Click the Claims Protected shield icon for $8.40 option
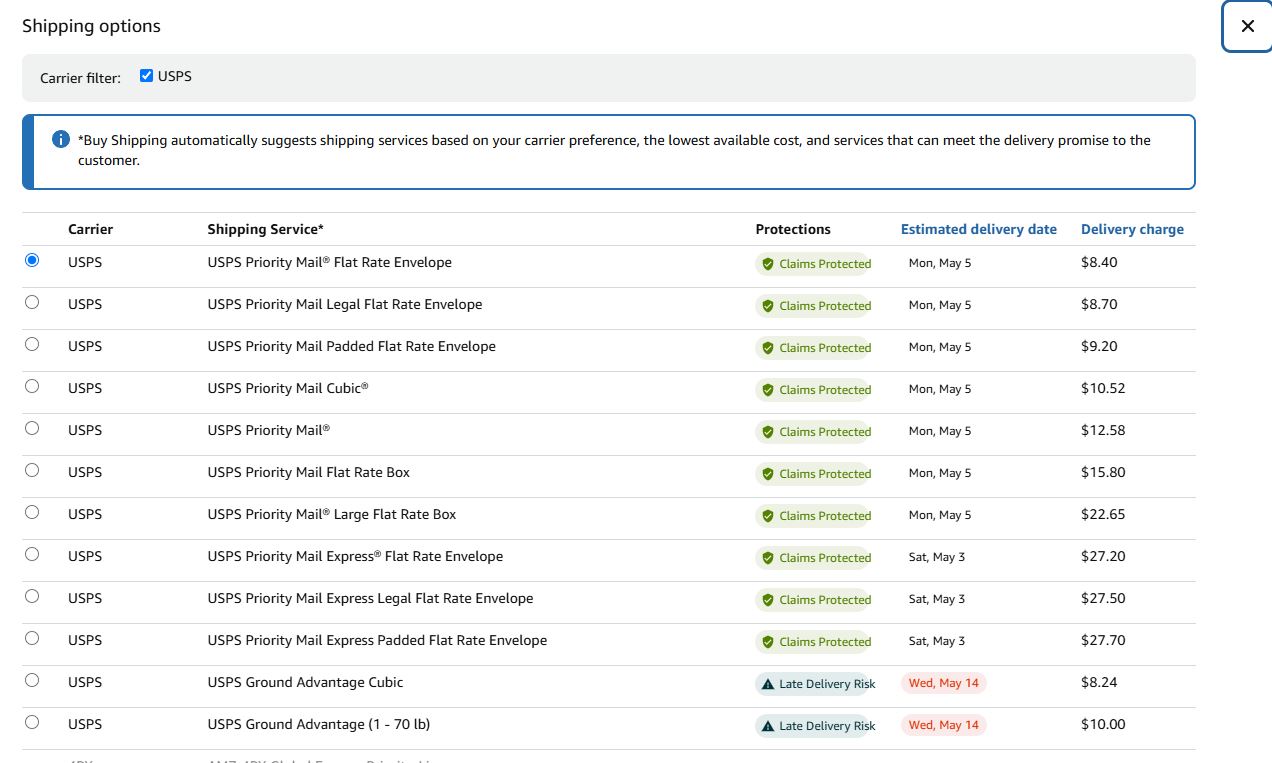Screen dimensions: 1272x763 pos(768,264)
